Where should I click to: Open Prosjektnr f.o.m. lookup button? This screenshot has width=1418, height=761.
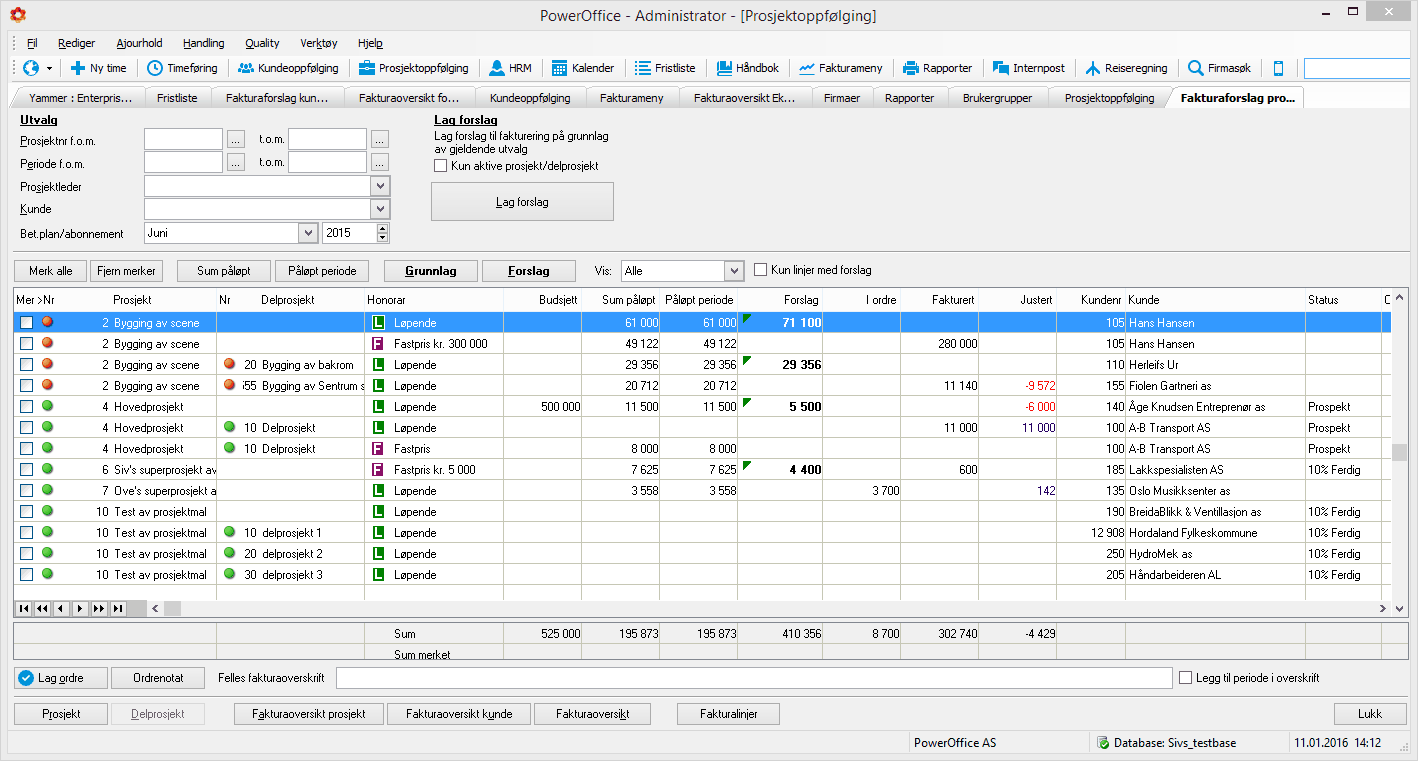coord(236,140)
